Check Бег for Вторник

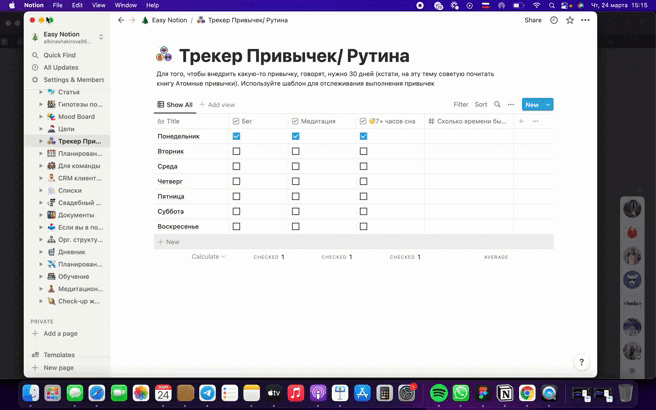pyautogui.click(x=236, y=151)
